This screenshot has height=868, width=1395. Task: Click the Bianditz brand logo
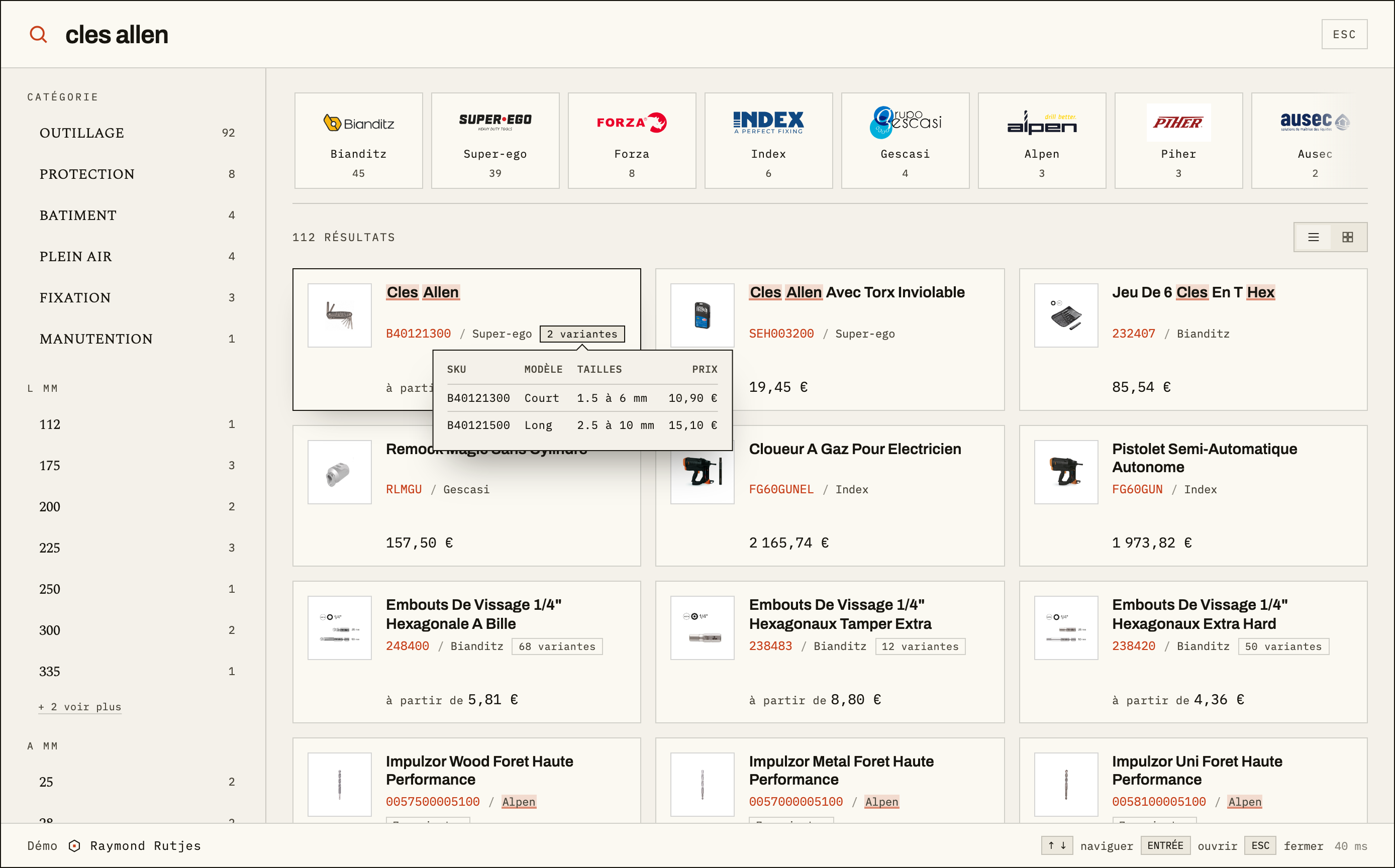coord(358,123)
